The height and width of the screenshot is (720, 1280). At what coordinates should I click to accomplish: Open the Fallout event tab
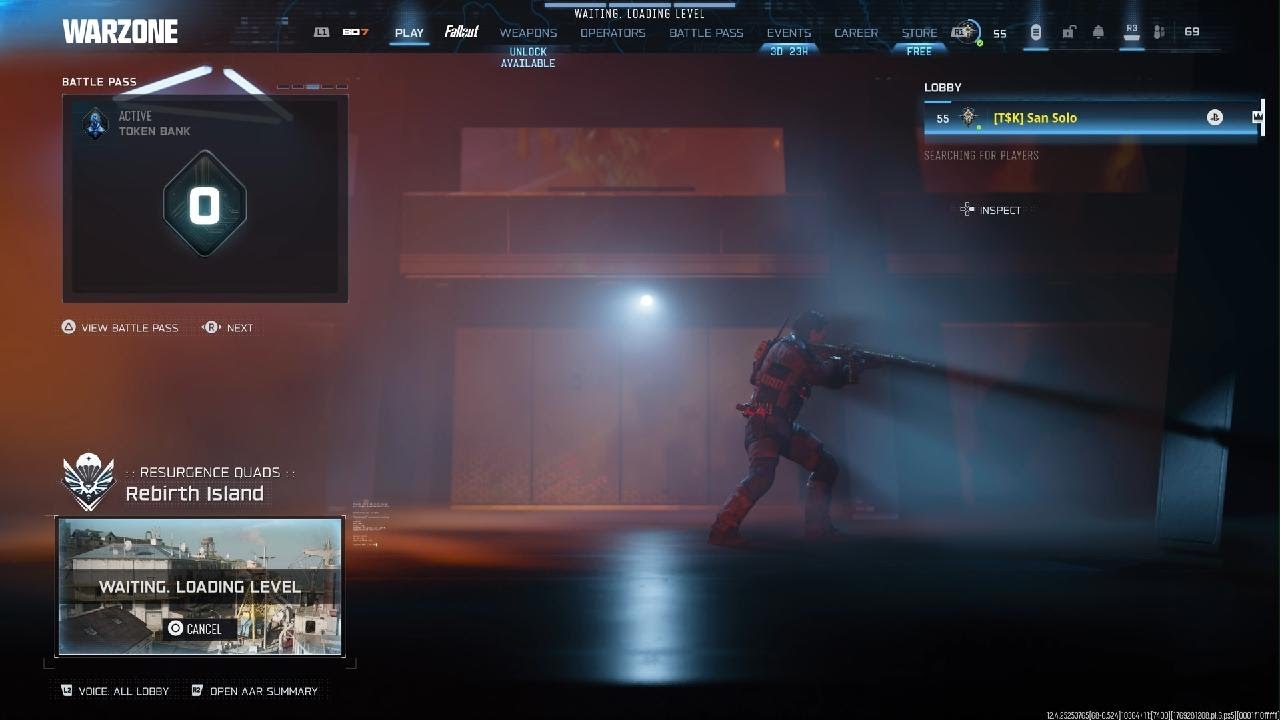461,32
